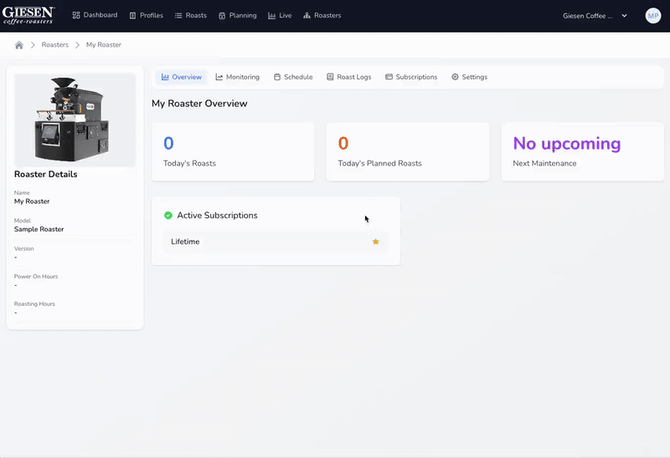Click the gold star on Lifetime subscription
The image size is (670, 458).
click(376, 241)
